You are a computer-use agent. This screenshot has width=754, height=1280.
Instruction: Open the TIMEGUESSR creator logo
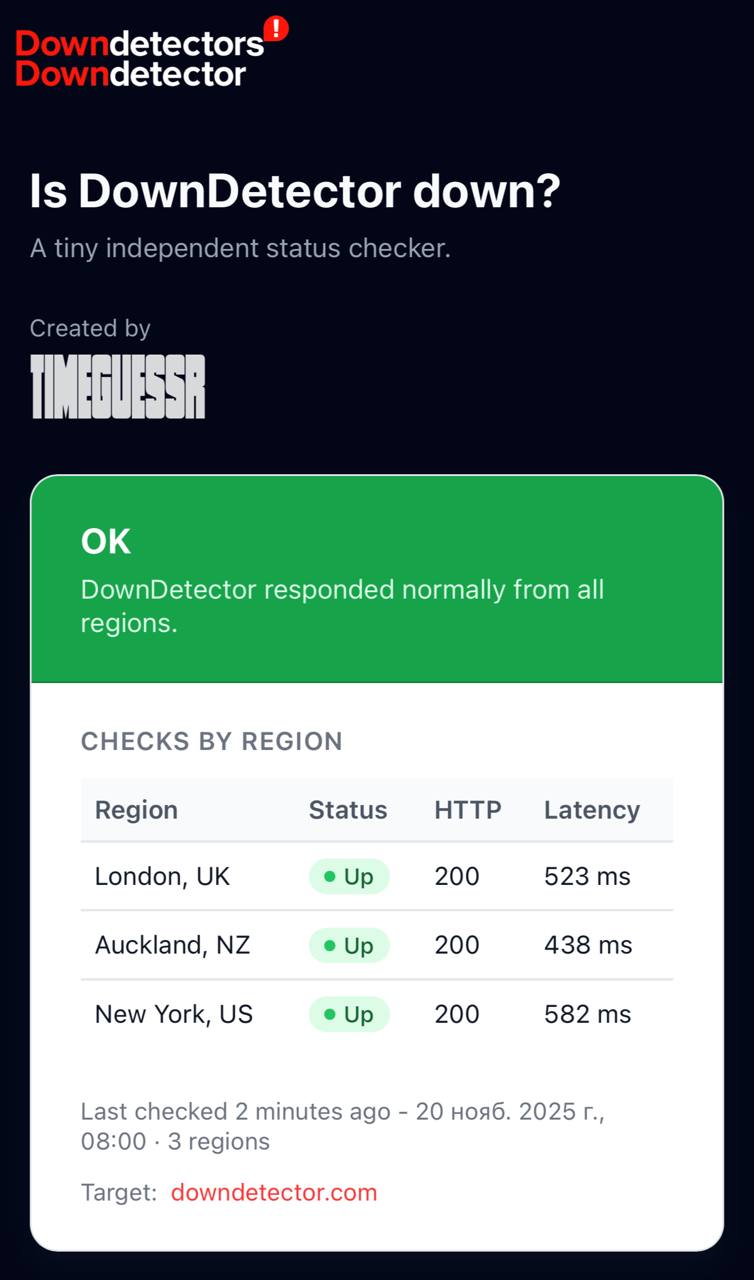click(118, 386)
